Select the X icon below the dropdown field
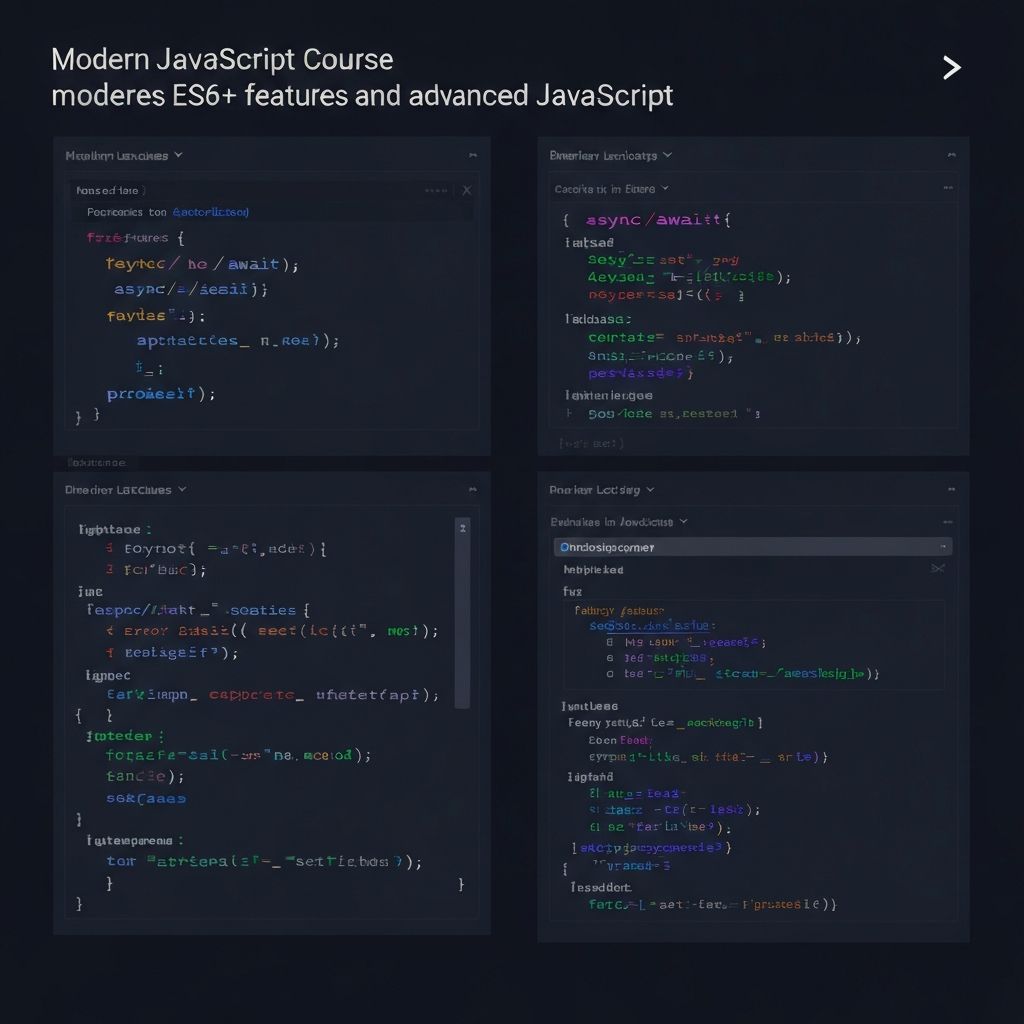This screenshot has width=1024, height=1024. pos(938,567)
